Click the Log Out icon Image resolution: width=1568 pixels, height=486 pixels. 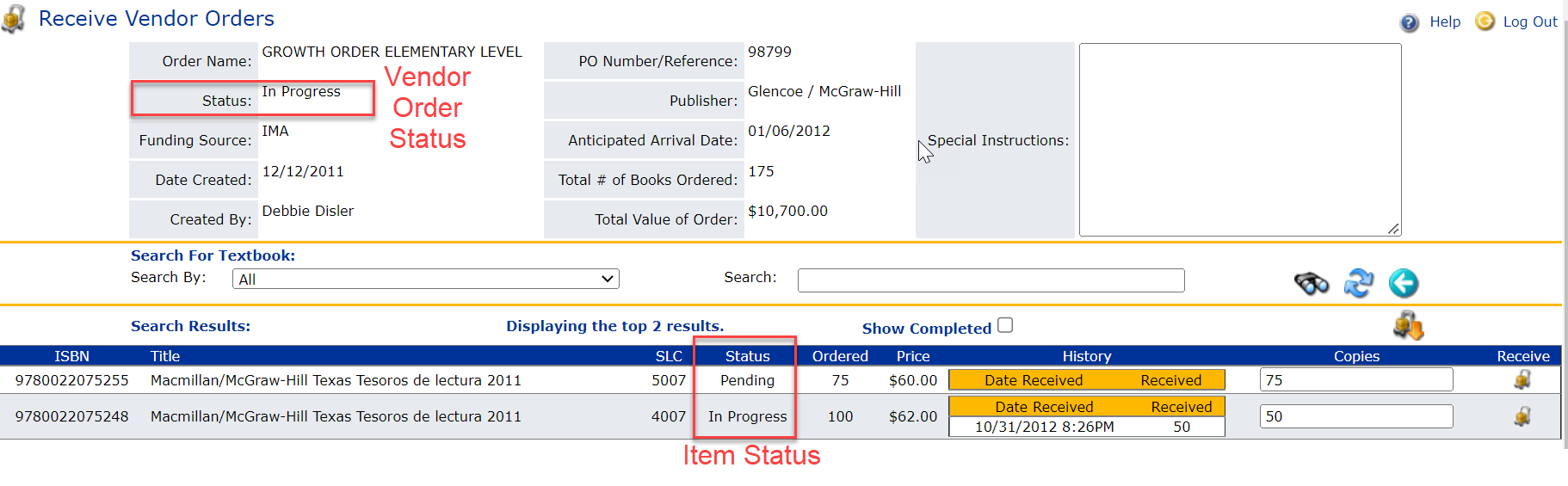[x=1485, y=21]
